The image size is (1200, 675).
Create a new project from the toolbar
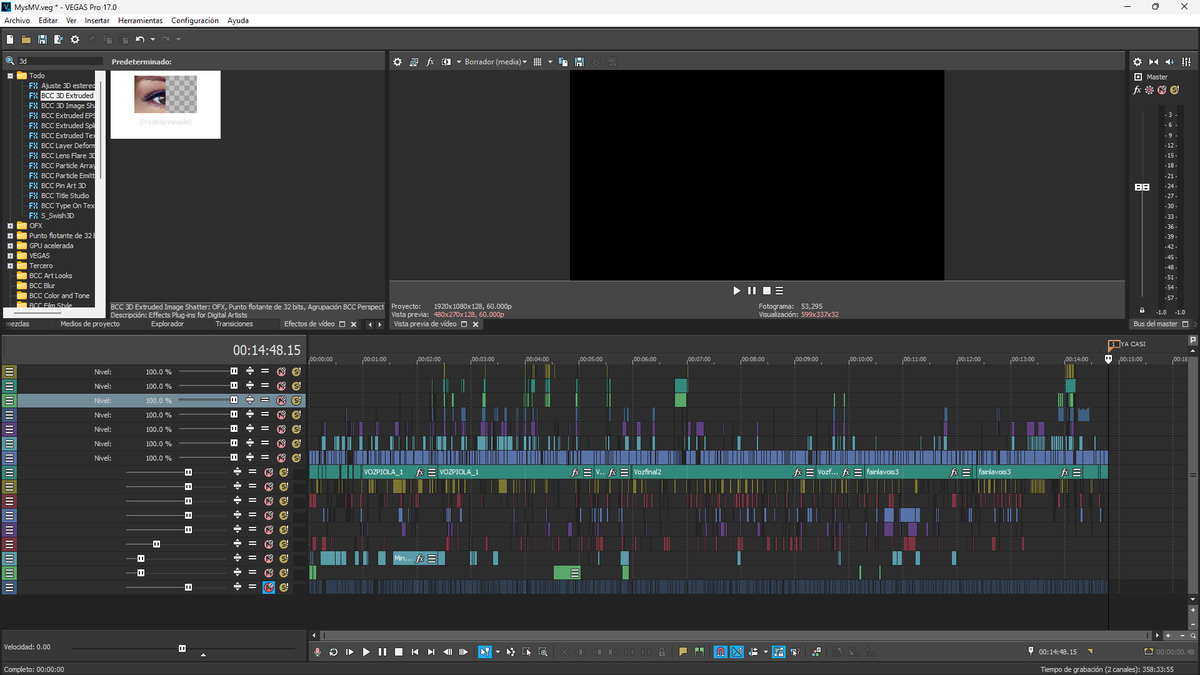pos(10,39)
